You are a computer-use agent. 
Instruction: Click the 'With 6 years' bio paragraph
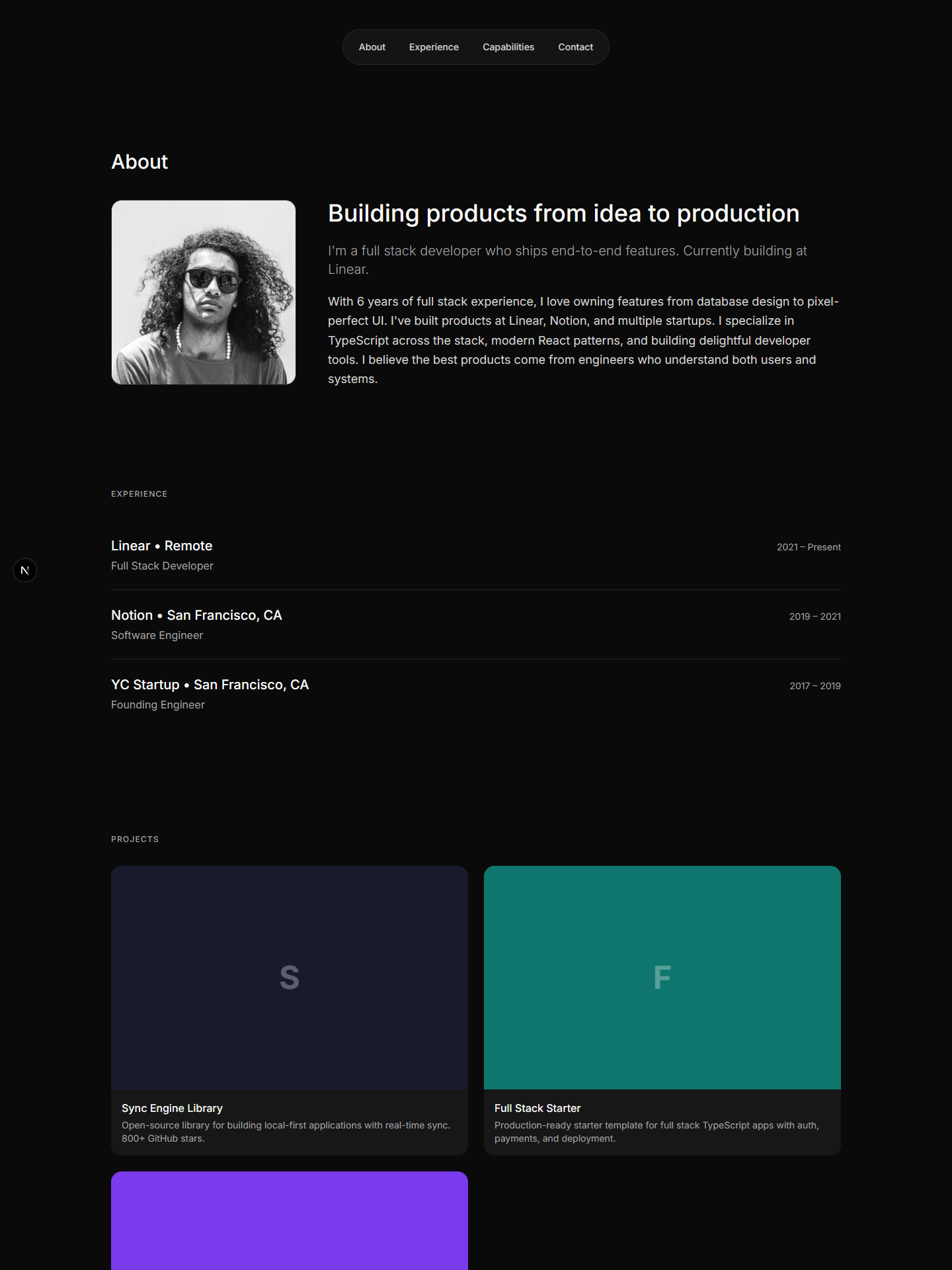pos(583,340)
